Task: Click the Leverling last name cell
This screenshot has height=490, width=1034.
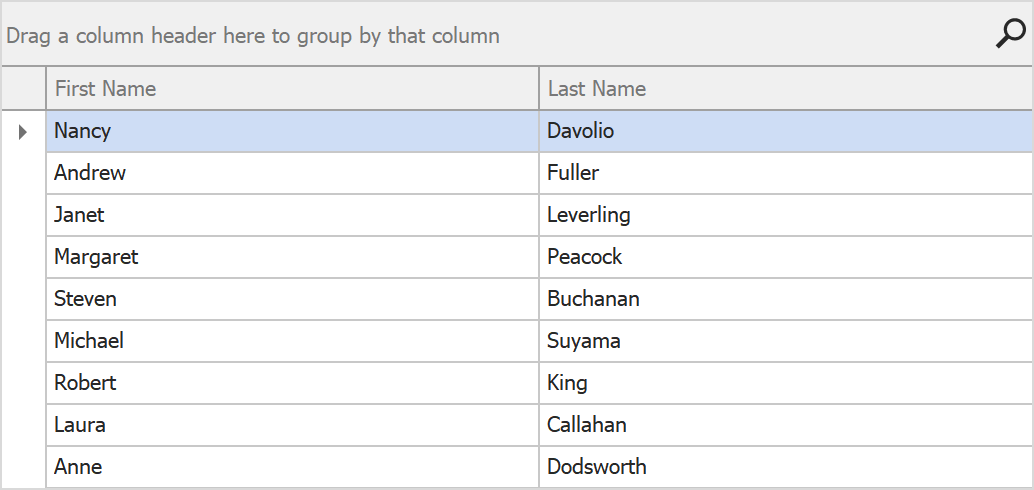Action: point(588,215)
